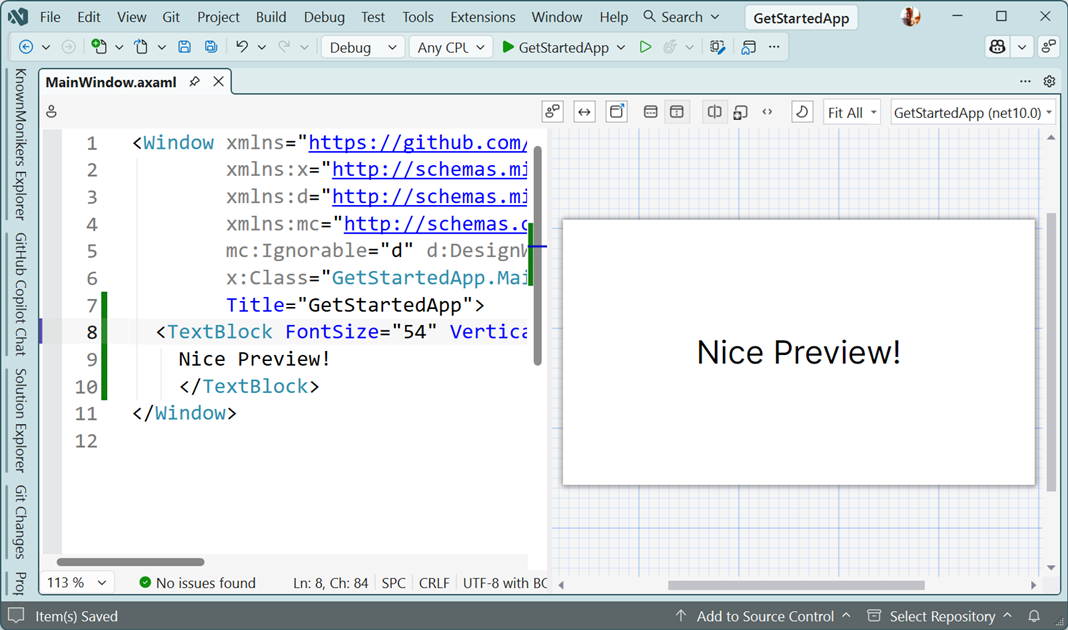Click the preview pane horizontal scrollbar thumb
The height and width of the screenshot is (630, 1068).
coord(796,585)
